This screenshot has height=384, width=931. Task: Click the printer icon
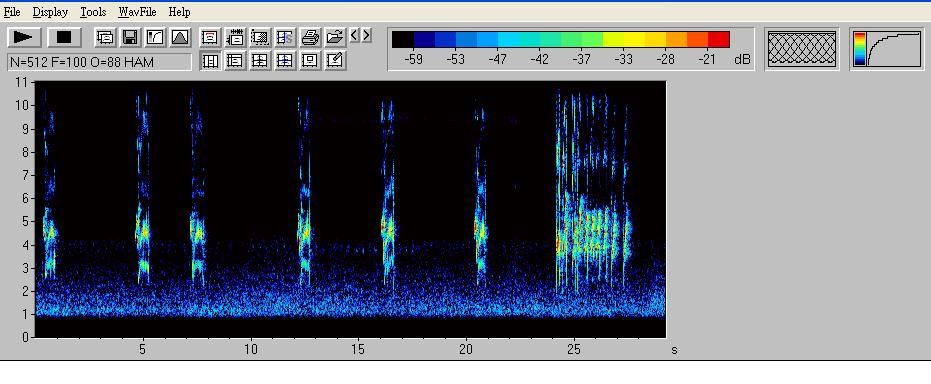click(x=310, y=37)
